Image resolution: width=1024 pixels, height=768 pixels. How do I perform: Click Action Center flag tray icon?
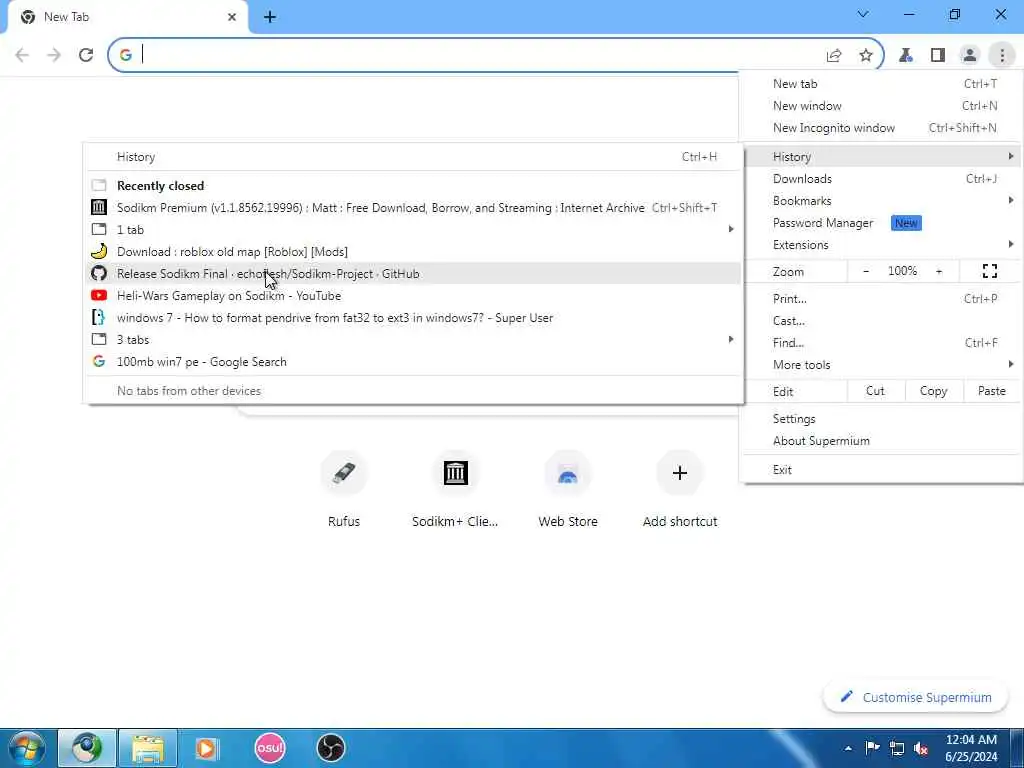pos(872,748)
